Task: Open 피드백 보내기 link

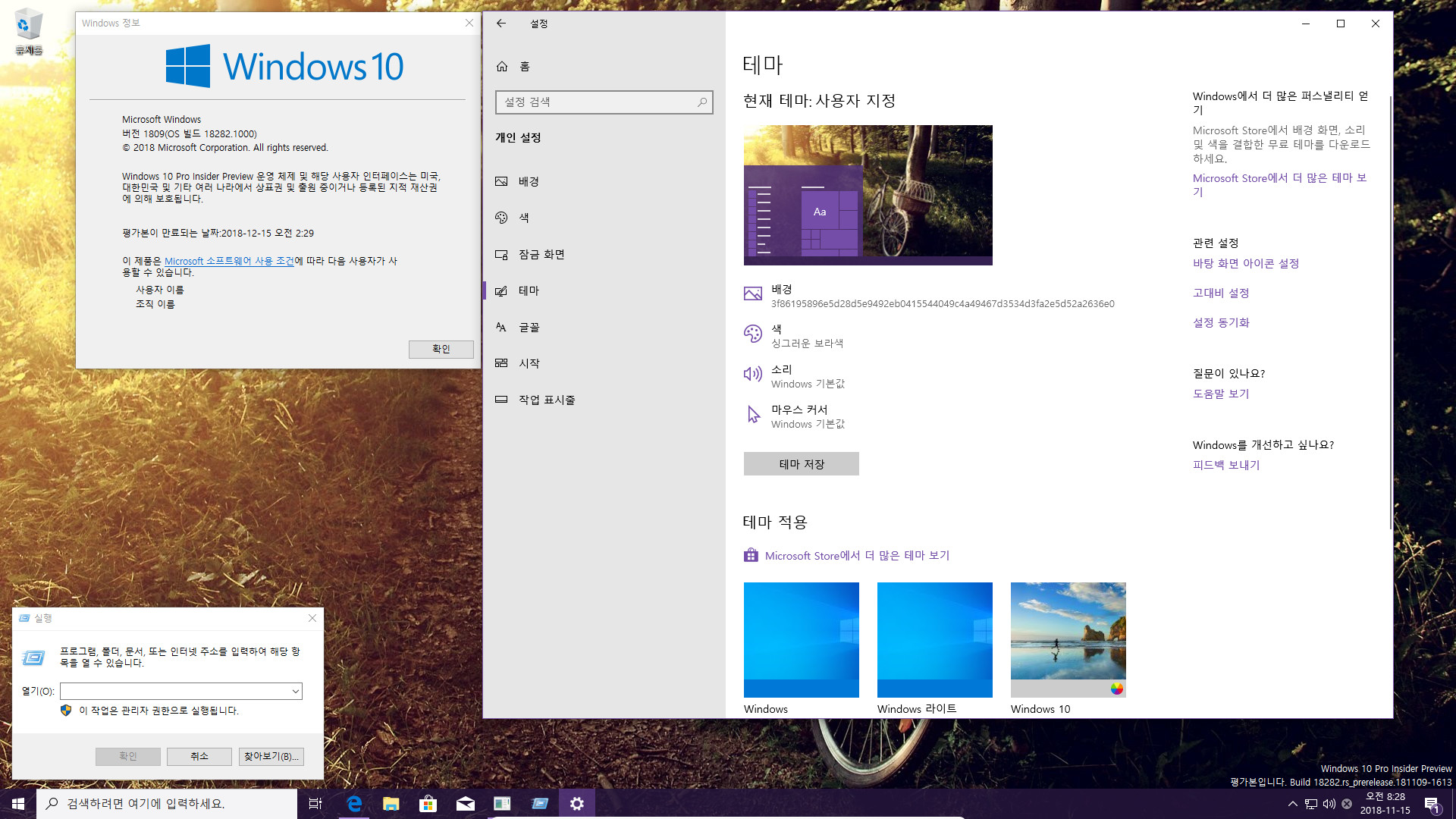Action: (1226, 465)
